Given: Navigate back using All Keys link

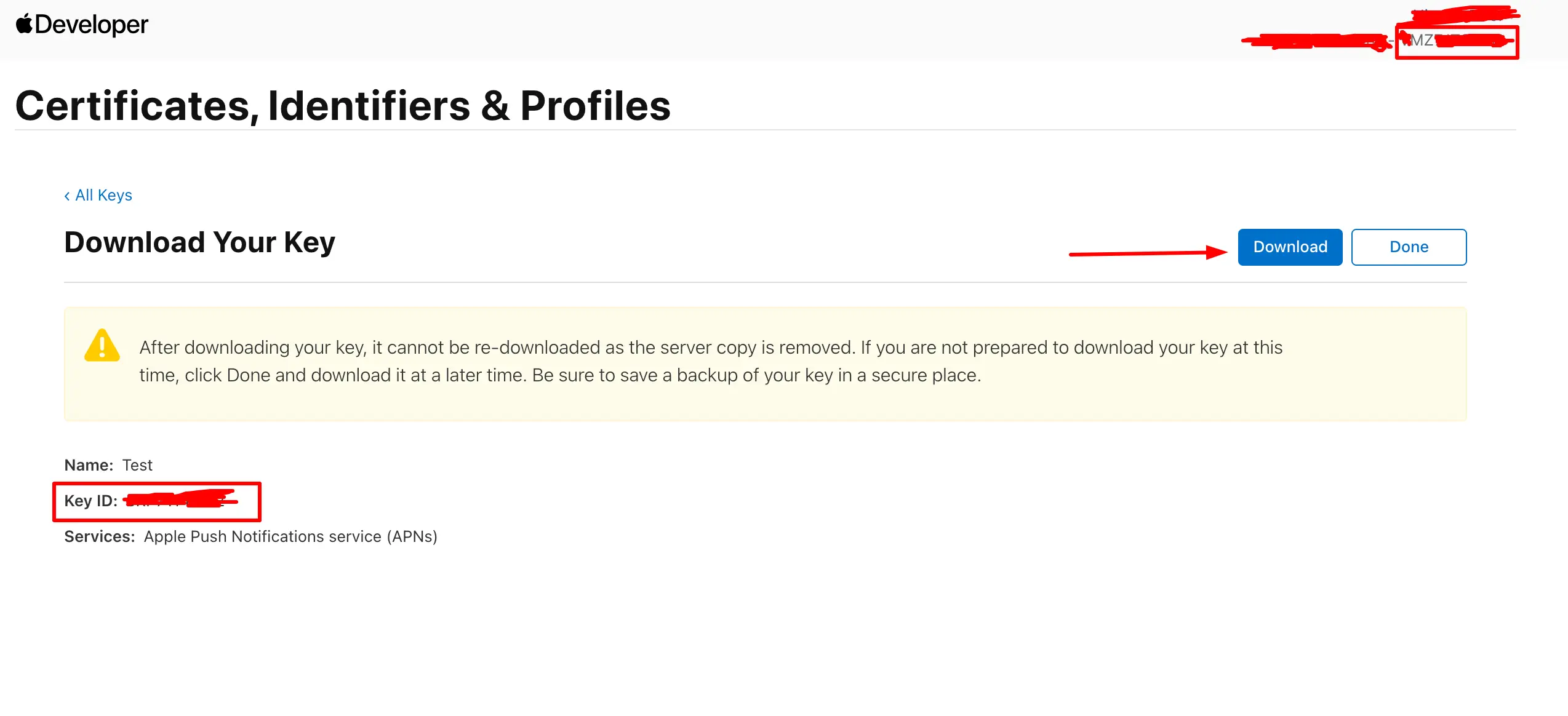Looking at the screenshot, I should pos(103,195).
